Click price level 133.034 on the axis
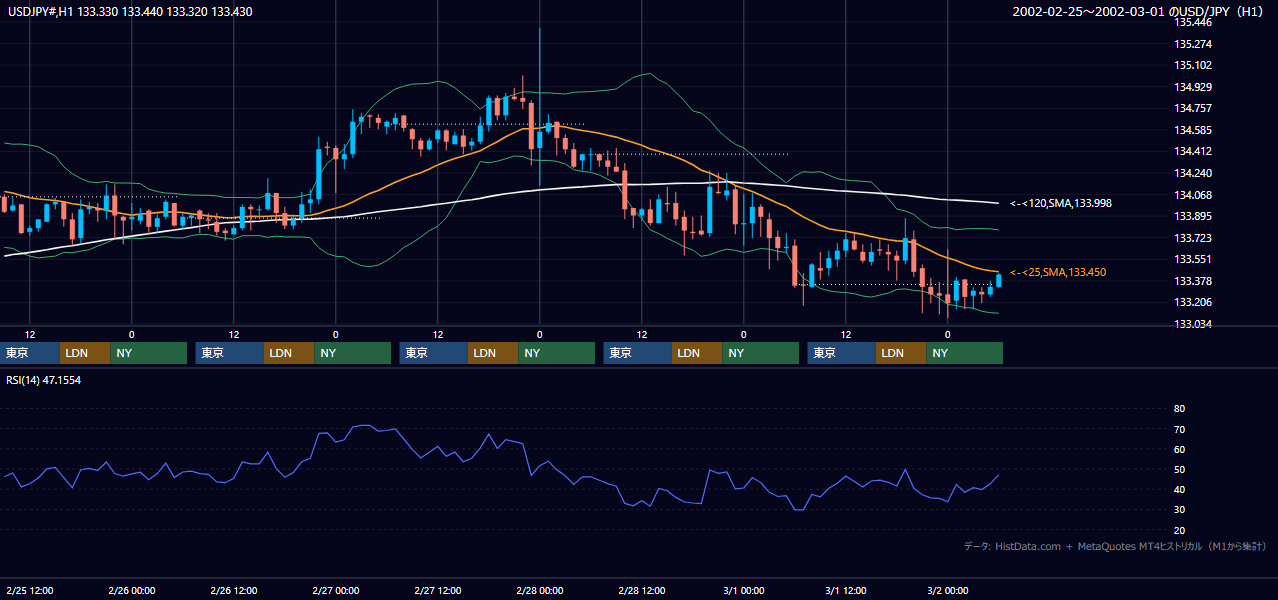Image resolution: width=1278 pixels, height=600 pixels. pos(1192,324)
